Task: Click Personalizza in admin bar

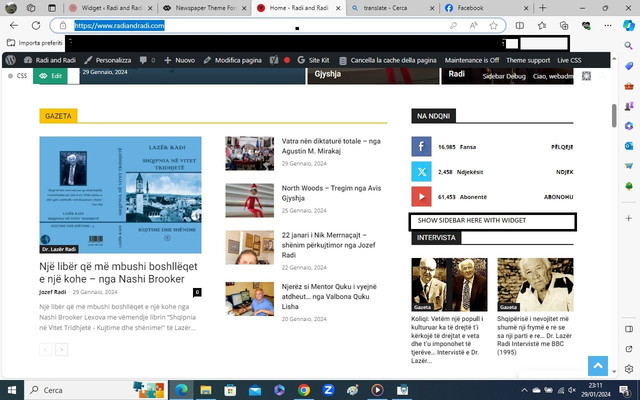Action: pos(107,60)
